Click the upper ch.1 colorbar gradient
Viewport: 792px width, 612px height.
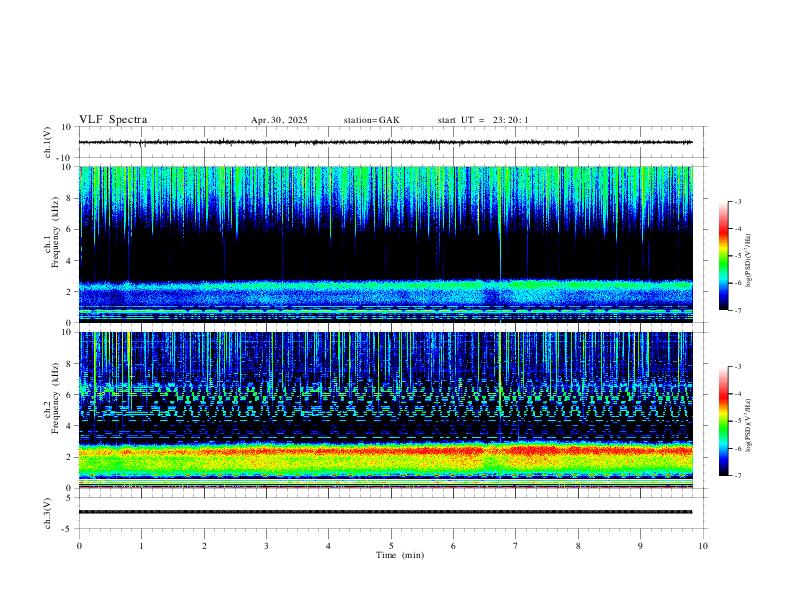[723, 256]
